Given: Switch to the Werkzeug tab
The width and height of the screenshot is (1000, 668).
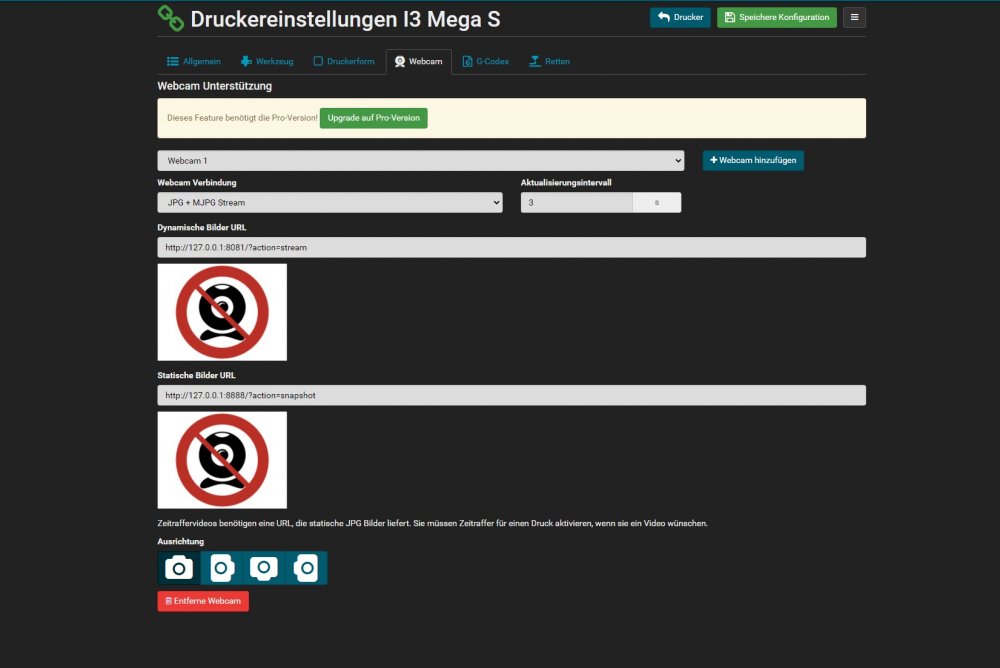Looking at the screenshot, I should pos(267,61).
